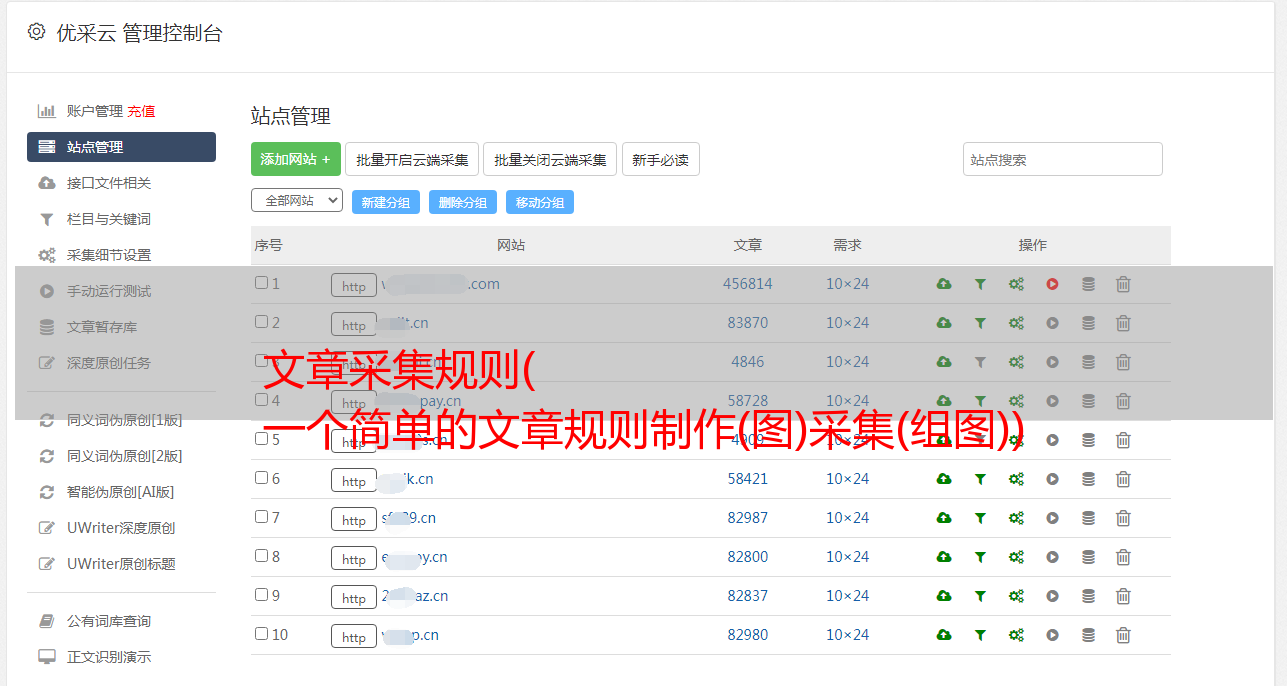1287x686 pixels.
Task: Click the play icon in row 6
Action: pyautogui.click(x=1052, y=479)
